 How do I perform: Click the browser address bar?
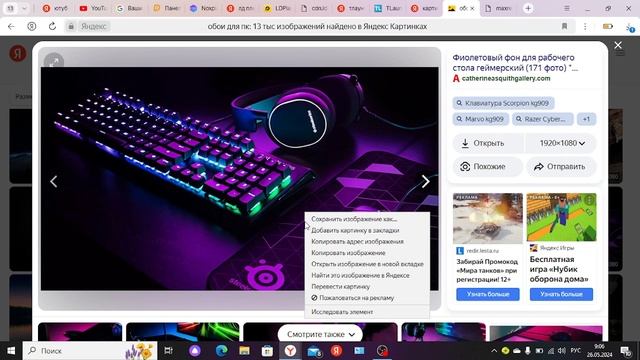(317, 27)
